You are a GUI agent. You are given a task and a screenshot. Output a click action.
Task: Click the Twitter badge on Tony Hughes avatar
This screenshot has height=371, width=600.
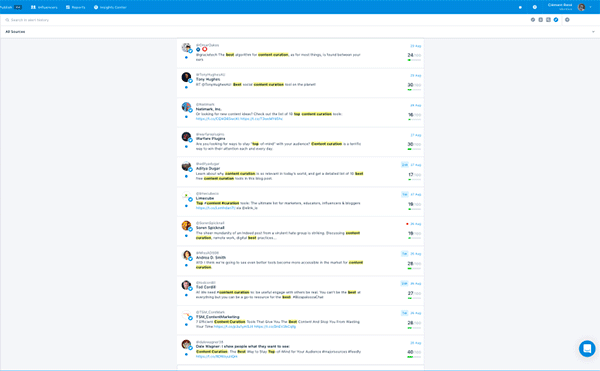tap(190, 81)
